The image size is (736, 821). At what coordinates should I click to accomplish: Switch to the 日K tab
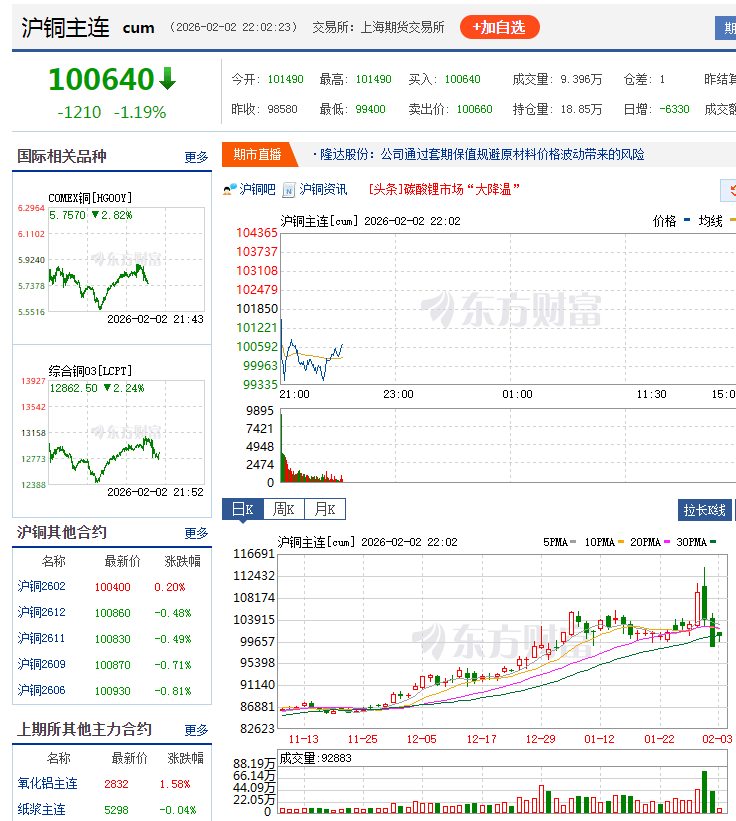(x=243, y=509)
